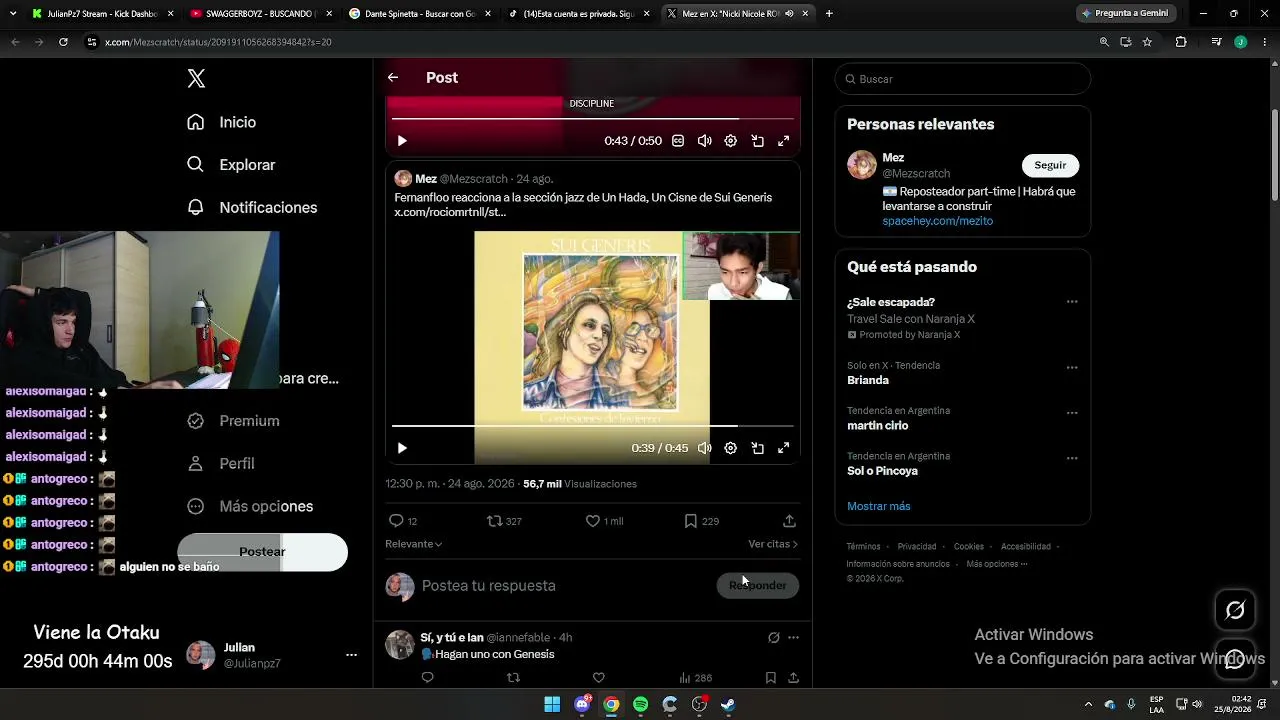The image size is (1280, 720).
Task: Toggle captions on the DISCIPLINE video
Action: [678, 141]
